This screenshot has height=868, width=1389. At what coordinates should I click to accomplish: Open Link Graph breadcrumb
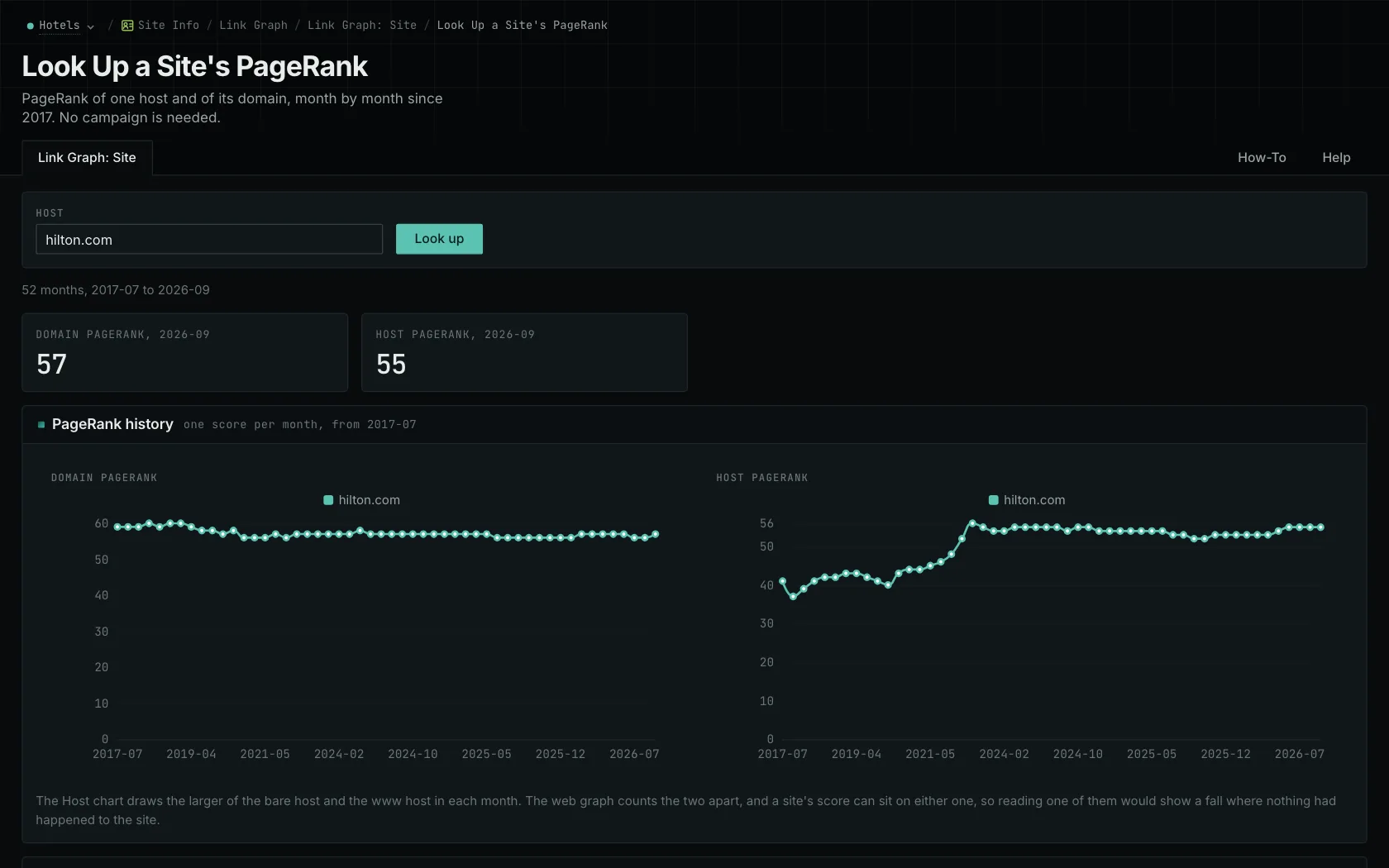[x=253, y=26]
